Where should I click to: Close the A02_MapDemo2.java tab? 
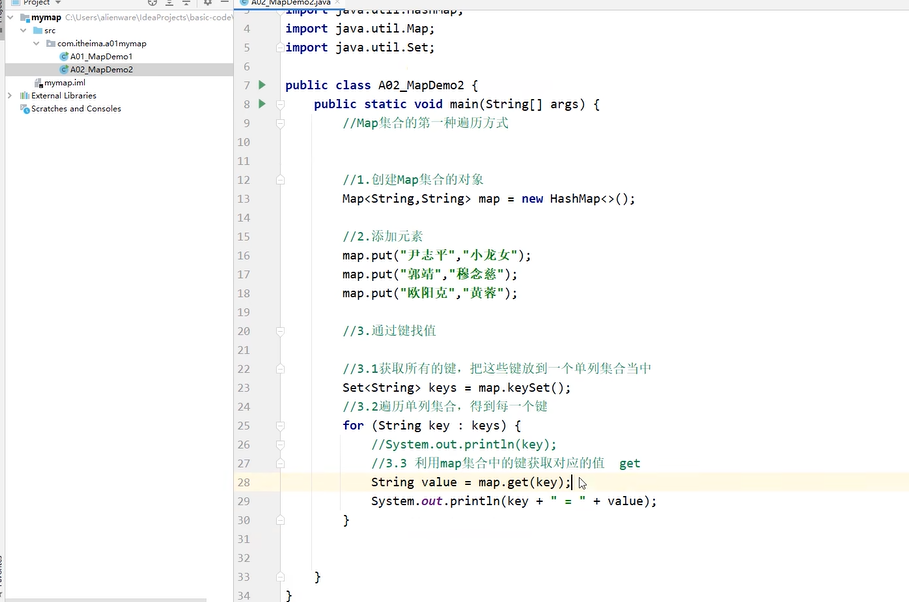[x=337, y=4]
